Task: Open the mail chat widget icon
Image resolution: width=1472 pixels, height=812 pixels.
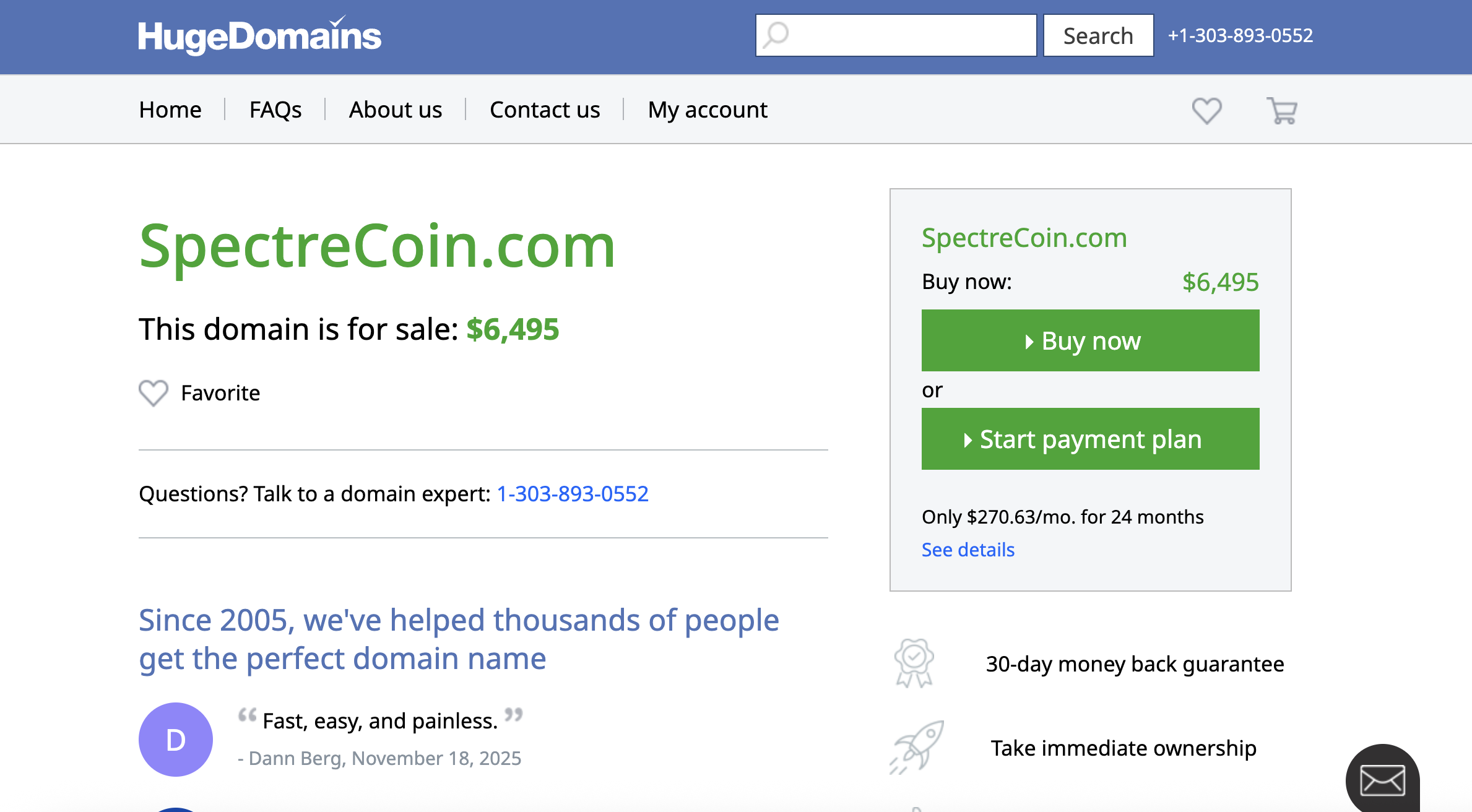Action: tap(1382, 780)
